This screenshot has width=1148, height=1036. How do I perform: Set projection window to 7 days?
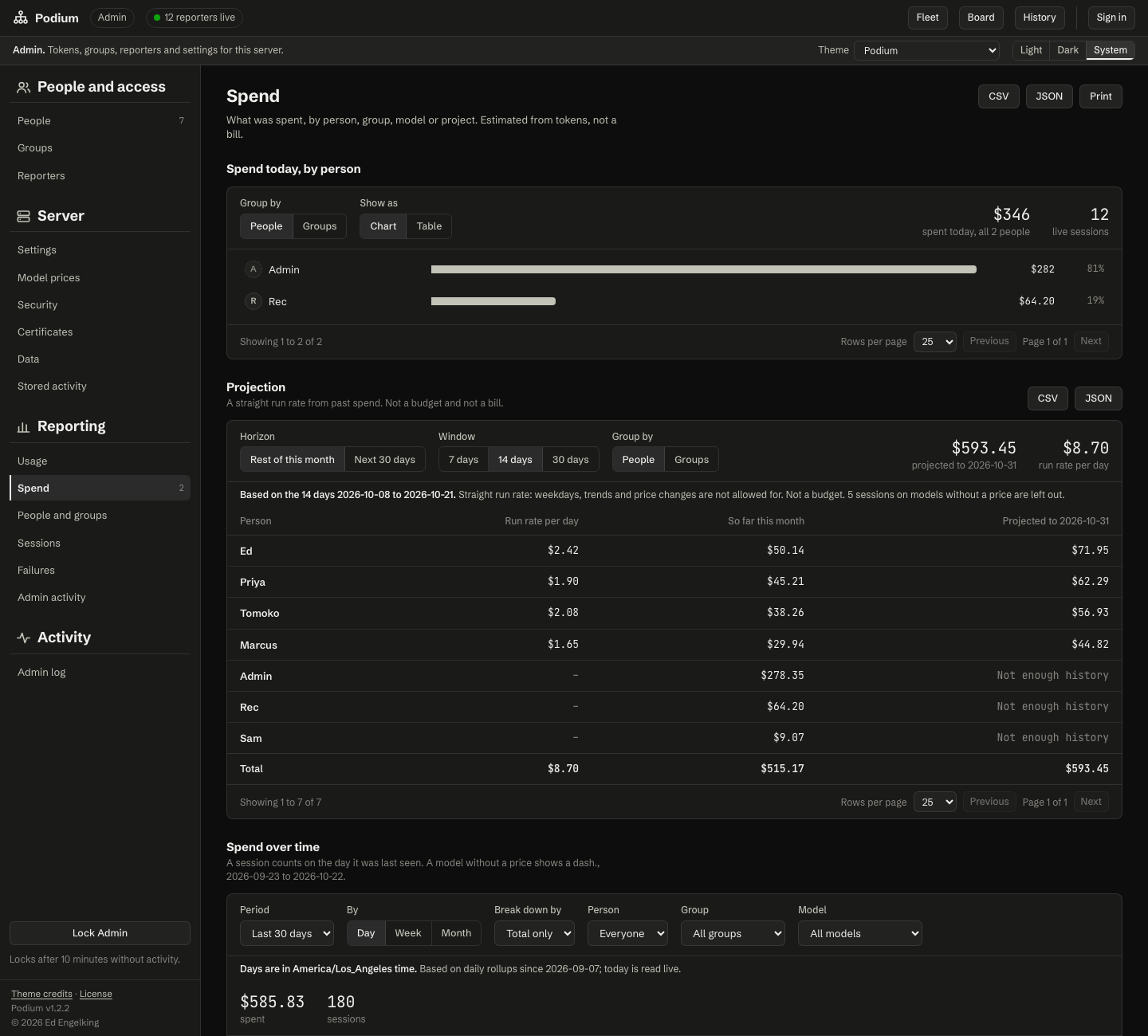(x=463, y=460)
